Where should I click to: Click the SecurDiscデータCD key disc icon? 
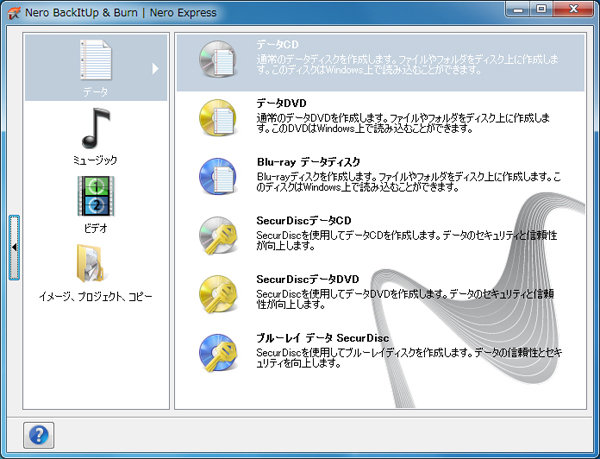point(217,235)
